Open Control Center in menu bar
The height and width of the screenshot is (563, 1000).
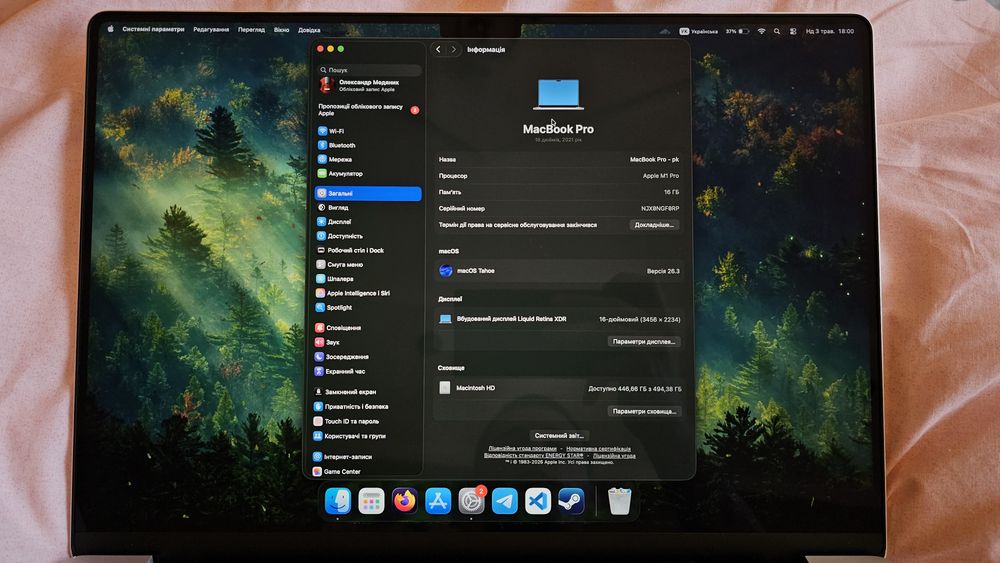(793, 31)
